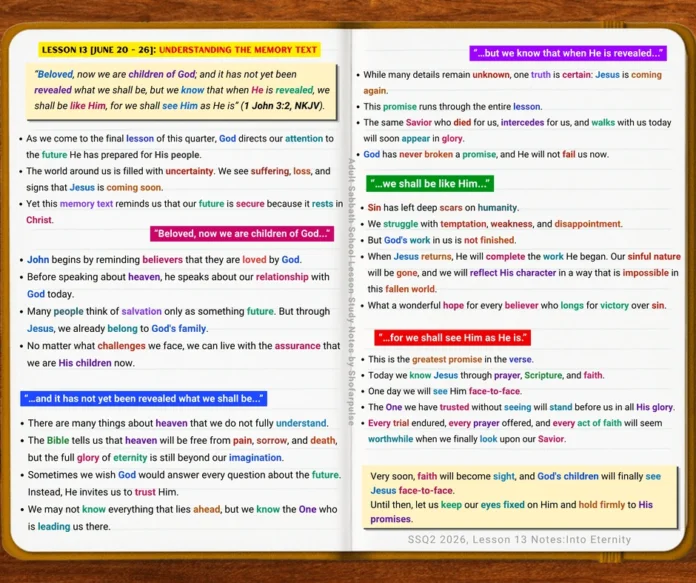The image size is (696, 583).
Task: Select the teal word "worthwhile"
Action: [x=390, y=439]
